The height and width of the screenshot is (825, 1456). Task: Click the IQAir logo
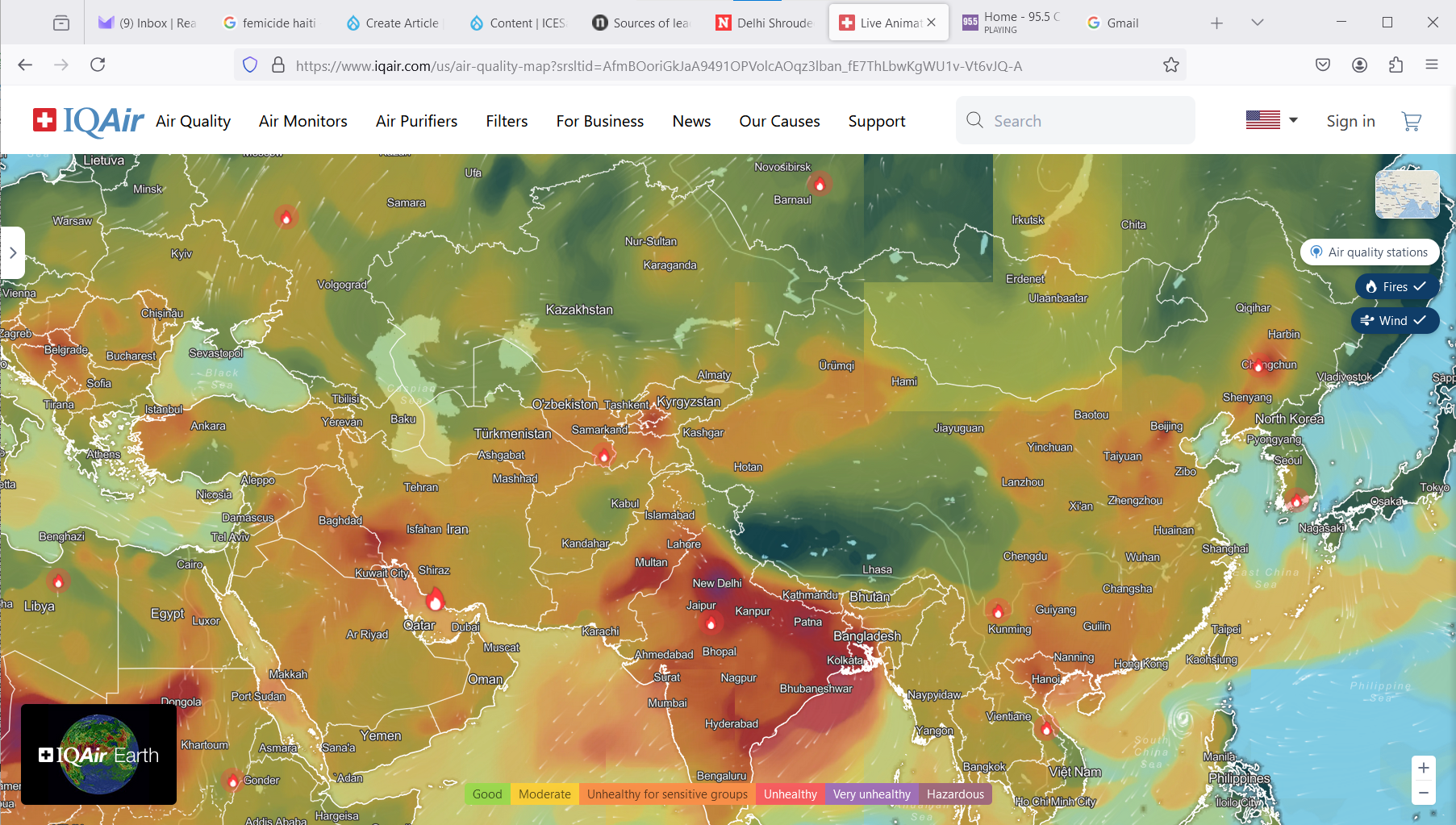tap(88, 121)
